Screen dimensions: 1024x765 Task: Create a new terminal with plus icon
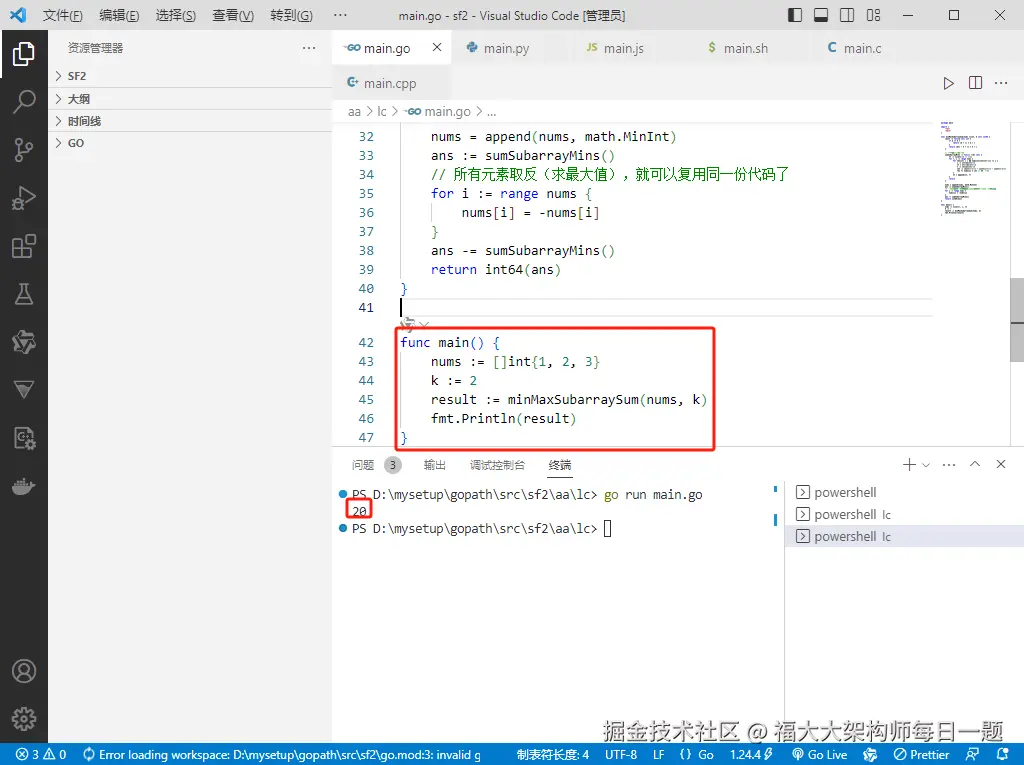click(x=908, y=464)
